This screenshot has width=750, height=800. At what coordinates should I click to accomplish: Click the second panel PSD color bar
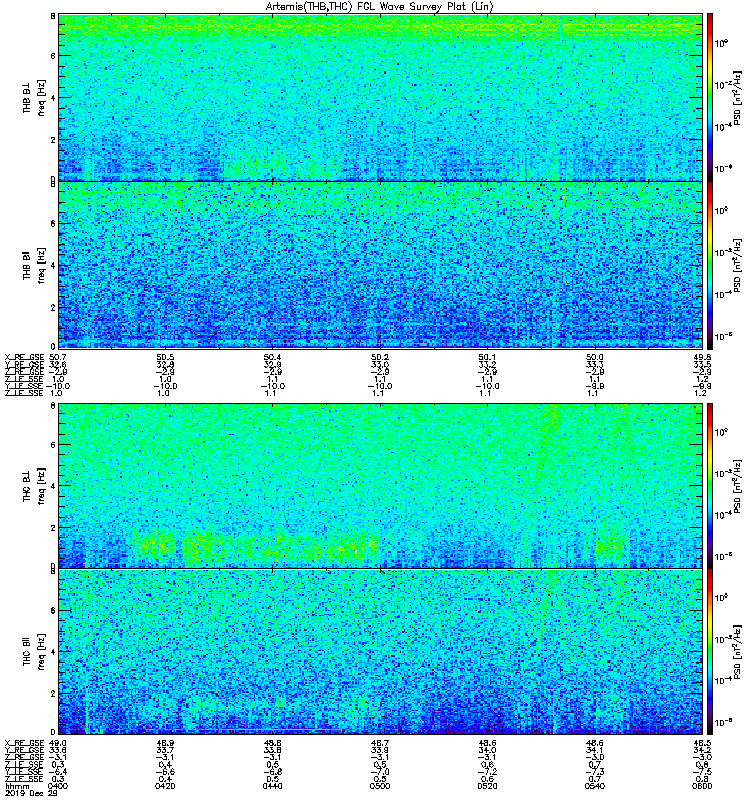pos(710,265)
